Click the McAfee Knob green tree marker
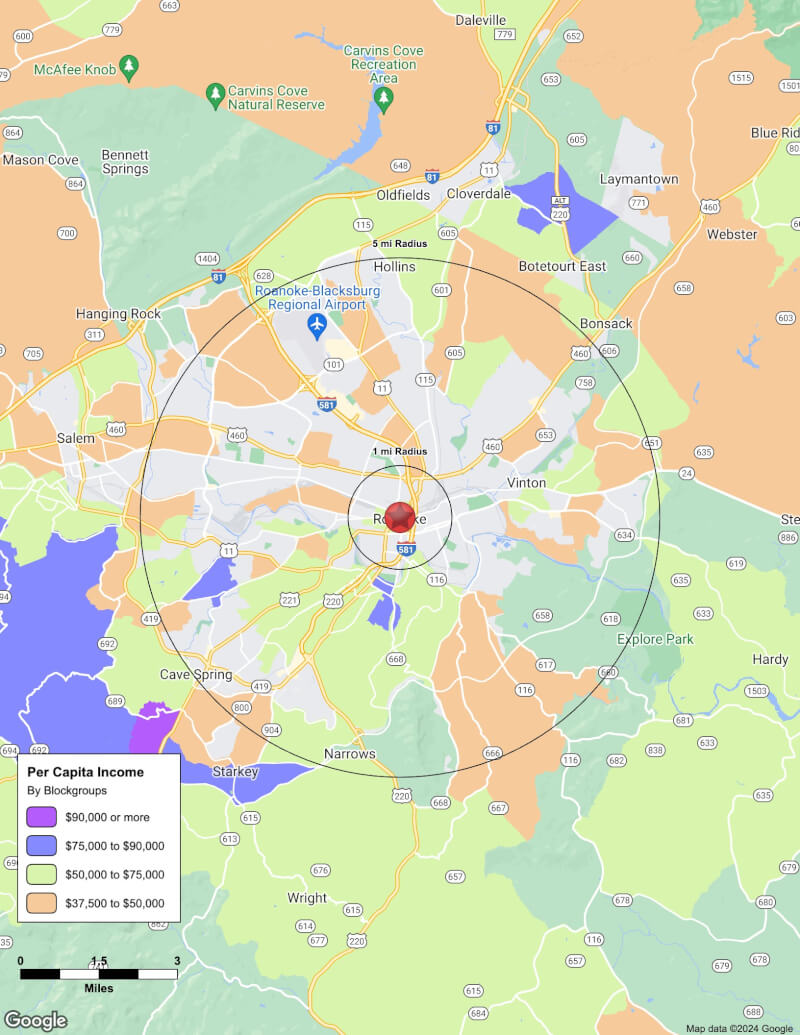This screenshot has height=1035, width=800. pos(128,68)
